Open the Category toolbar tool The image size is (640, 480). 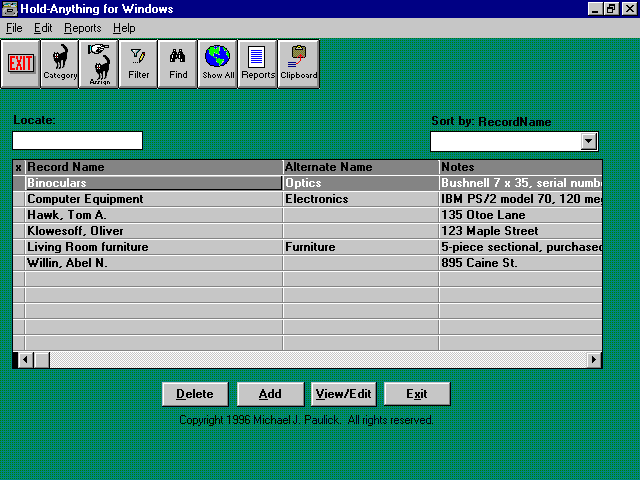pos(60,64)
